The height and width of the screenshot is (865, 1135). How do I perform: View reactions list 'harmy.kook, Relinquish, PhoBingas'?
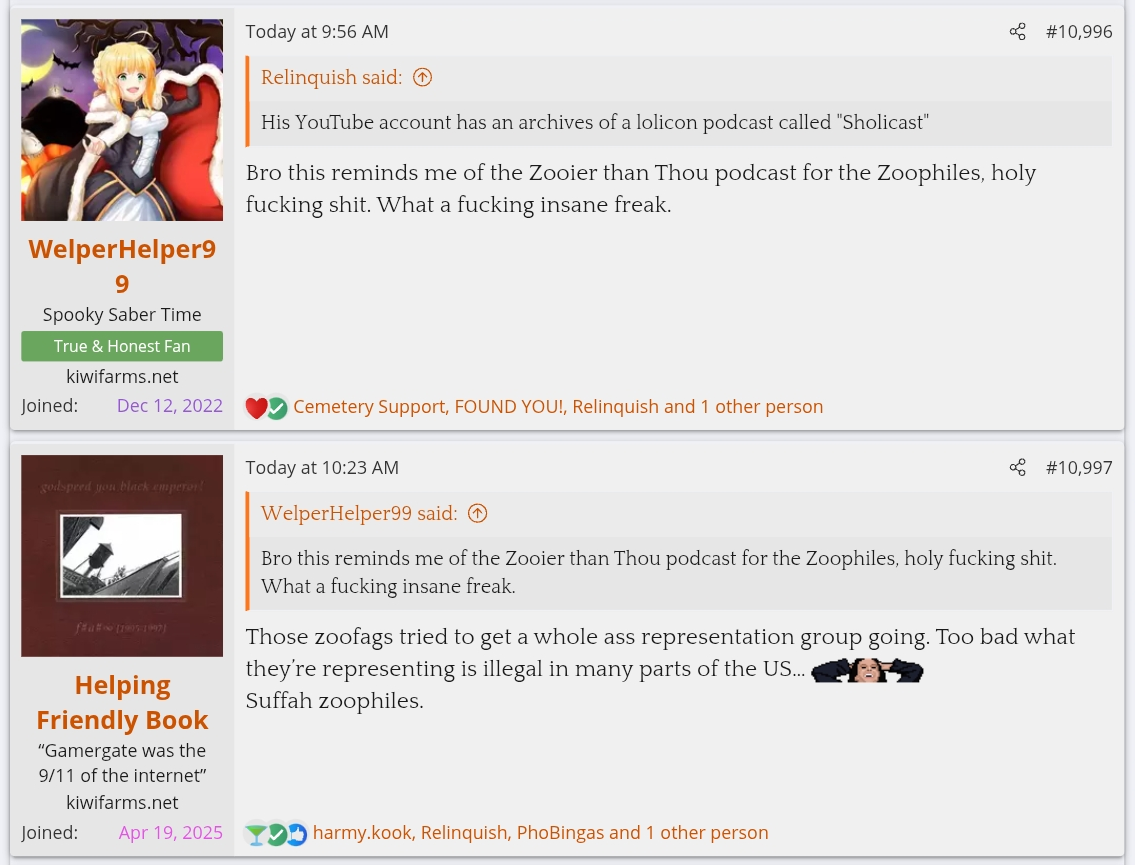(x=541, y=832)
